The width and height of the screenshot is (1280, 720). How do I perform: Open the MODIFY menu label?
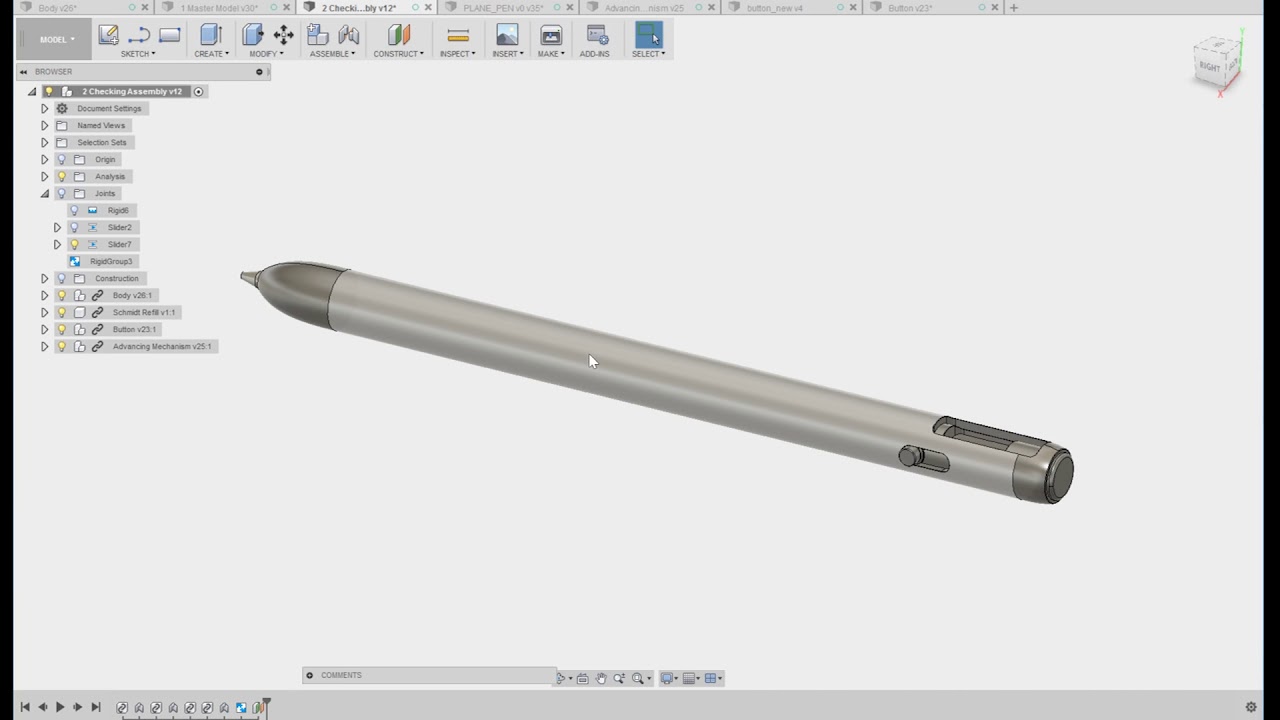point(266,54)
